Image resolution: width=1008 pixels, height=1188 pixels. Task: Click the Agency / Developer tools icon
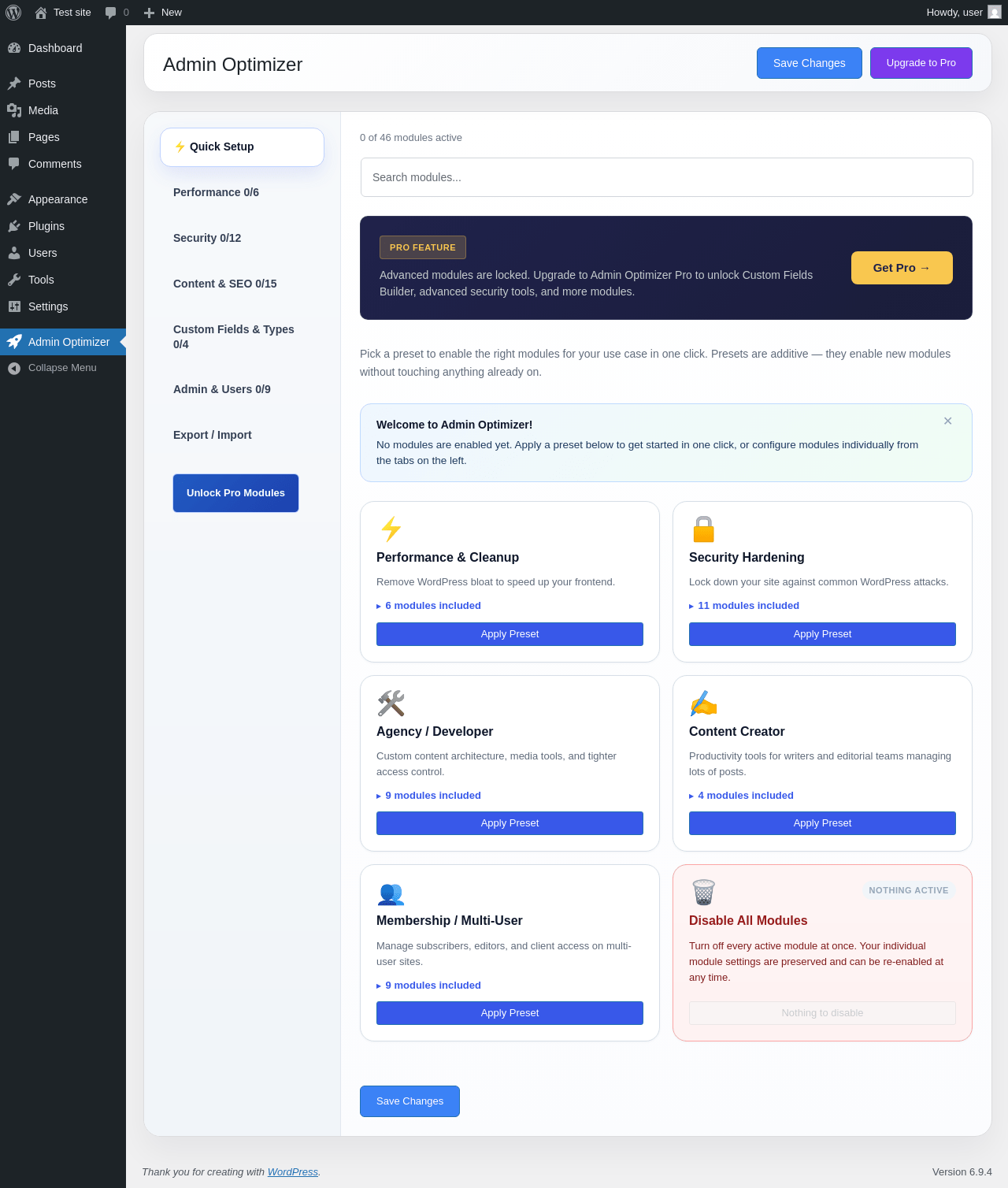(x=391, y=703)
